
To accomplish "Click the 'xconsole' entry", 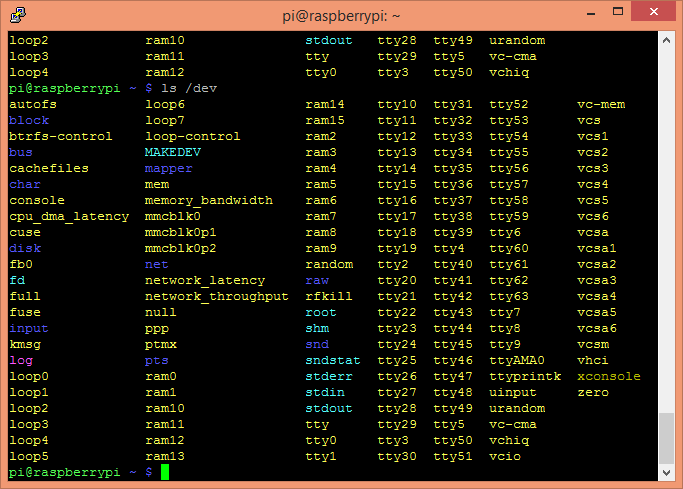I will 609,377.
